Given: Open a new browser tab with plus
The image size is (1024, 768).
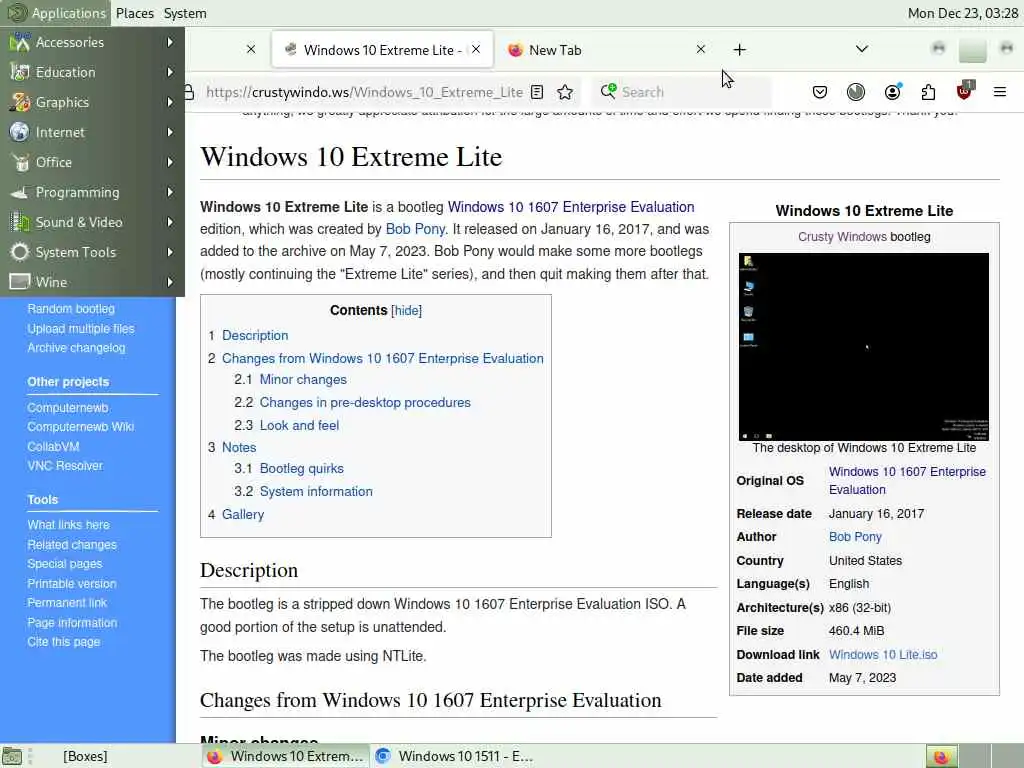Looking at the screenshot, I should [739, 50].
